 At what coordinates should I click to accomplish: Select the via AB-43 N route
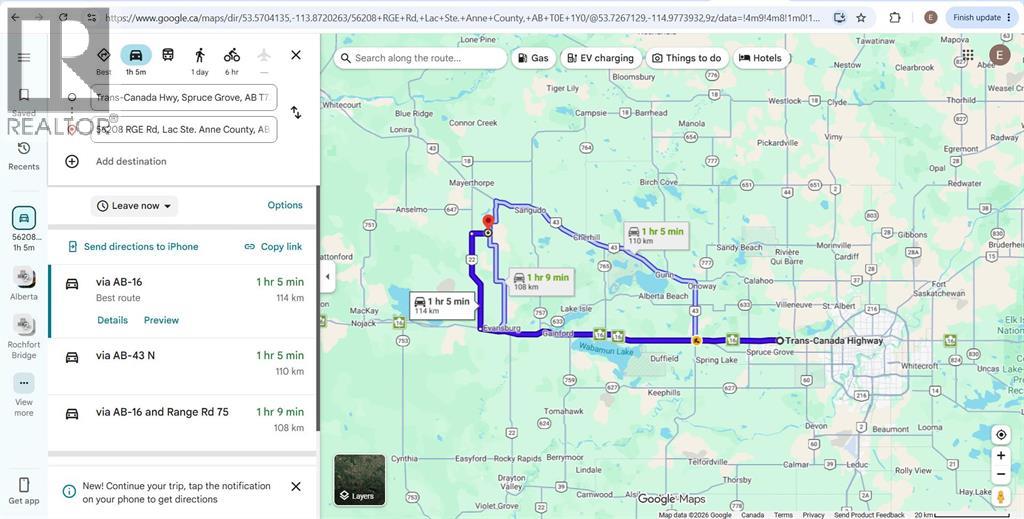point(184,366)
